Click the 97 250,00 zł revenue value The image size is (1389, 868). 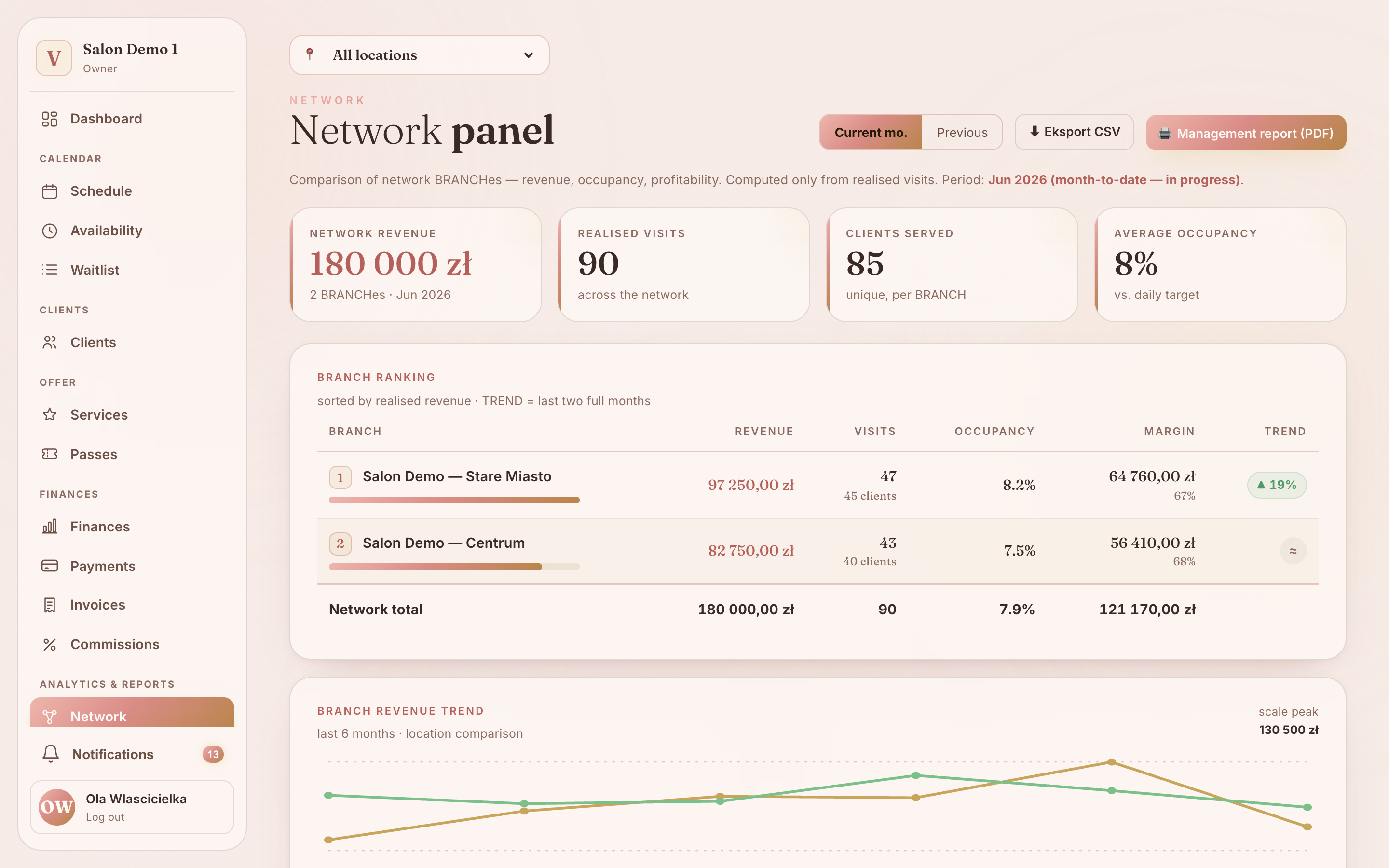(x=751, y=485)
